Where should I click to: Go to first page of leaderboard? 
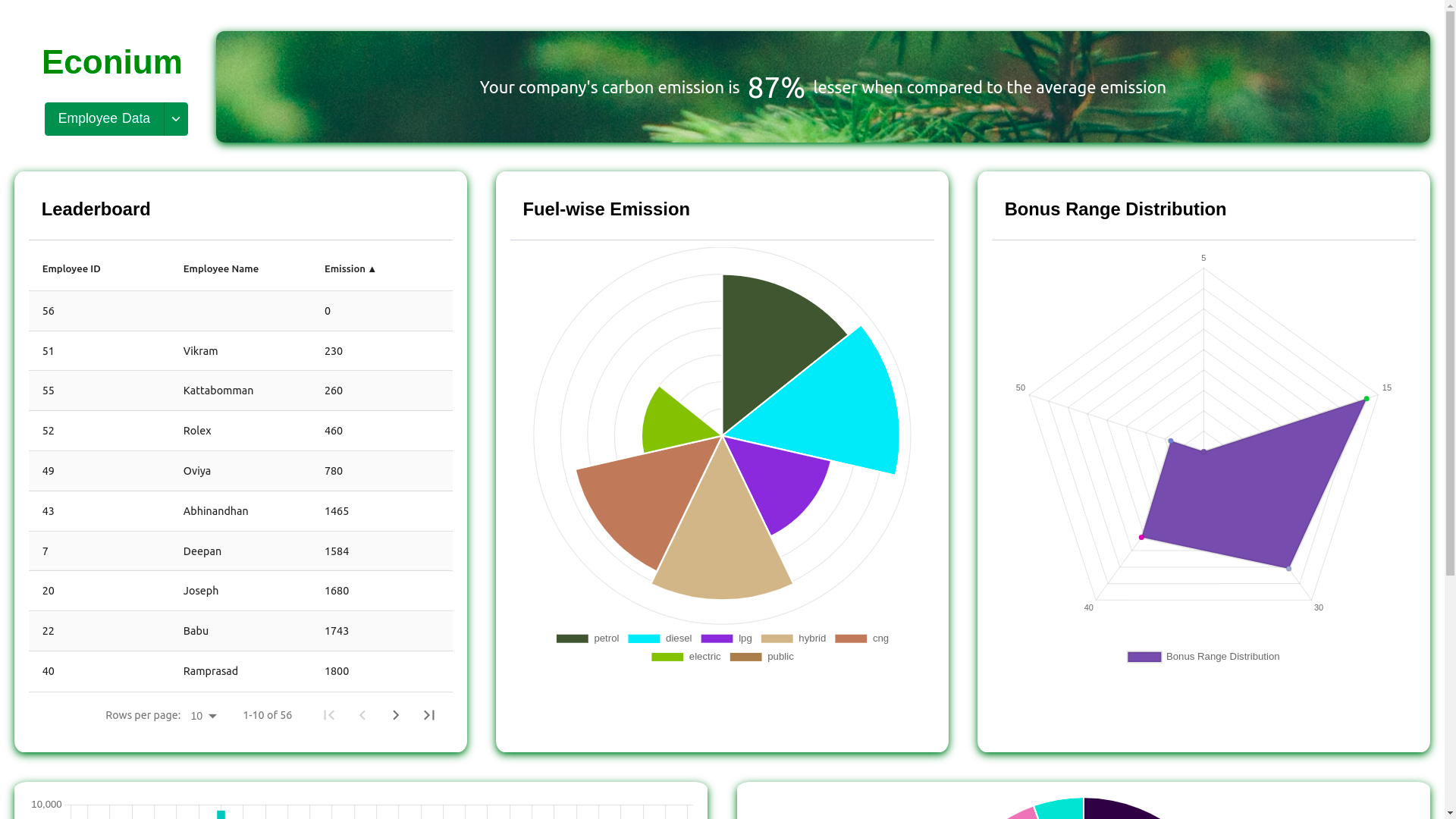click(329, 715)
